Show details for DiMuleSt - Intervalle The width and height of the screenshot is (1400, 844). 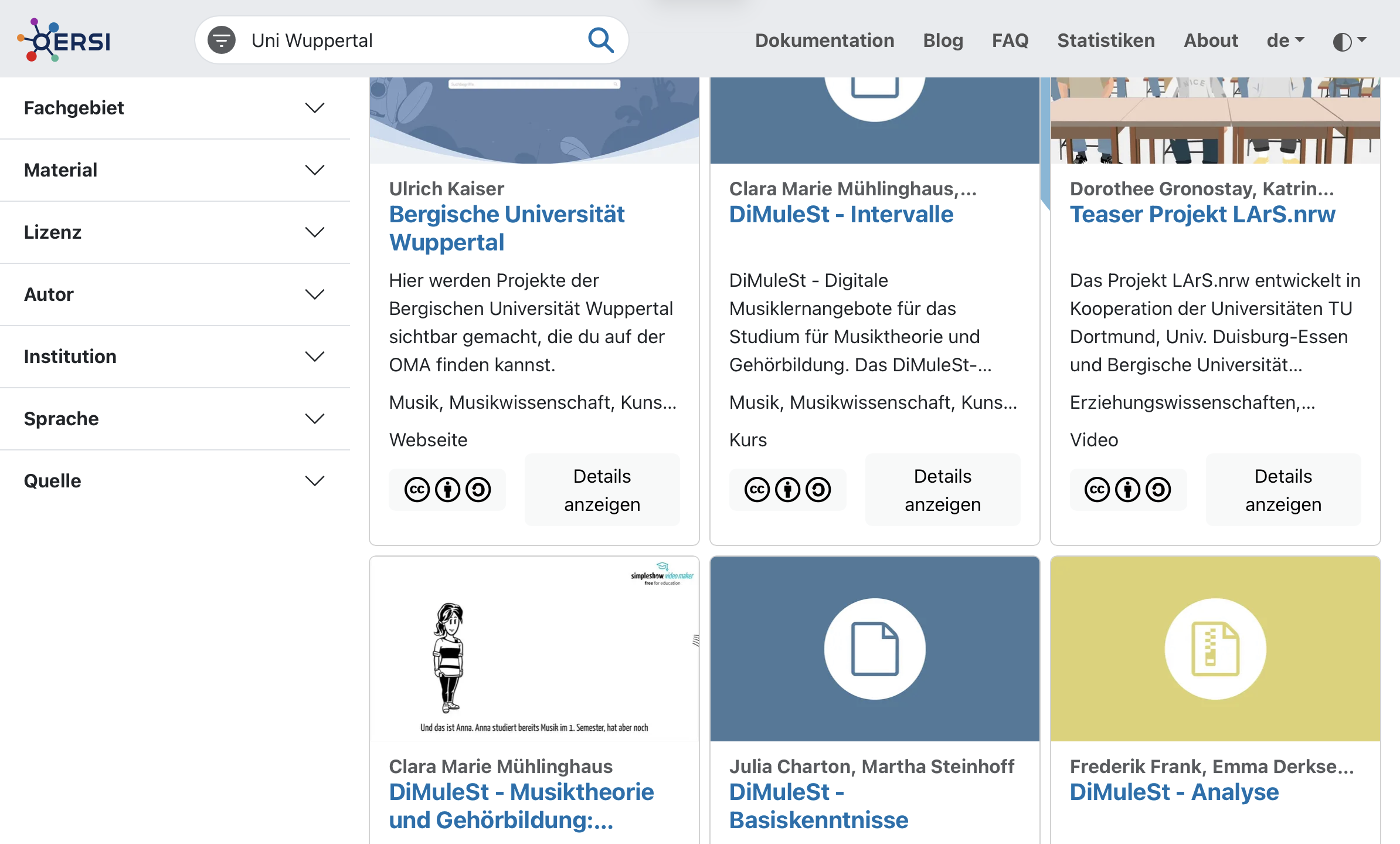click(x=943, y=490)
